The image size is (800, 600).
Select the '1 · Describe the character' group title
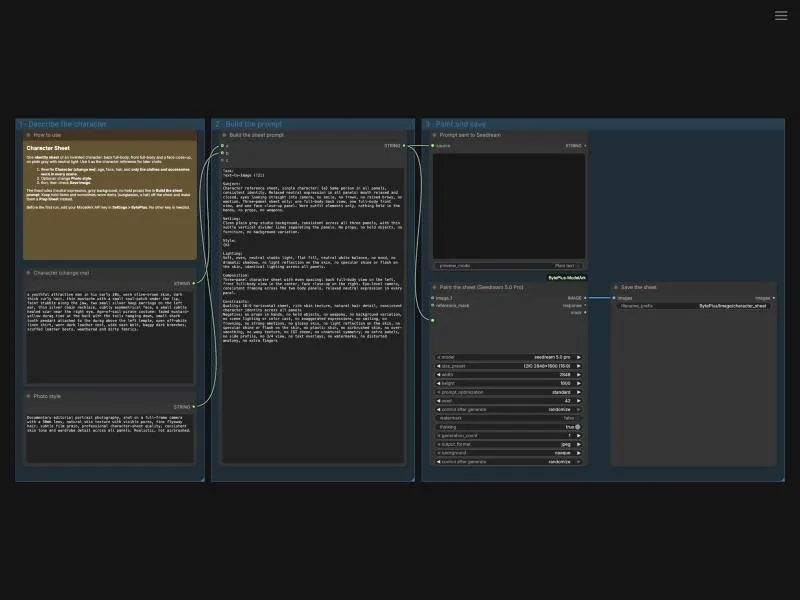(63, 124)
